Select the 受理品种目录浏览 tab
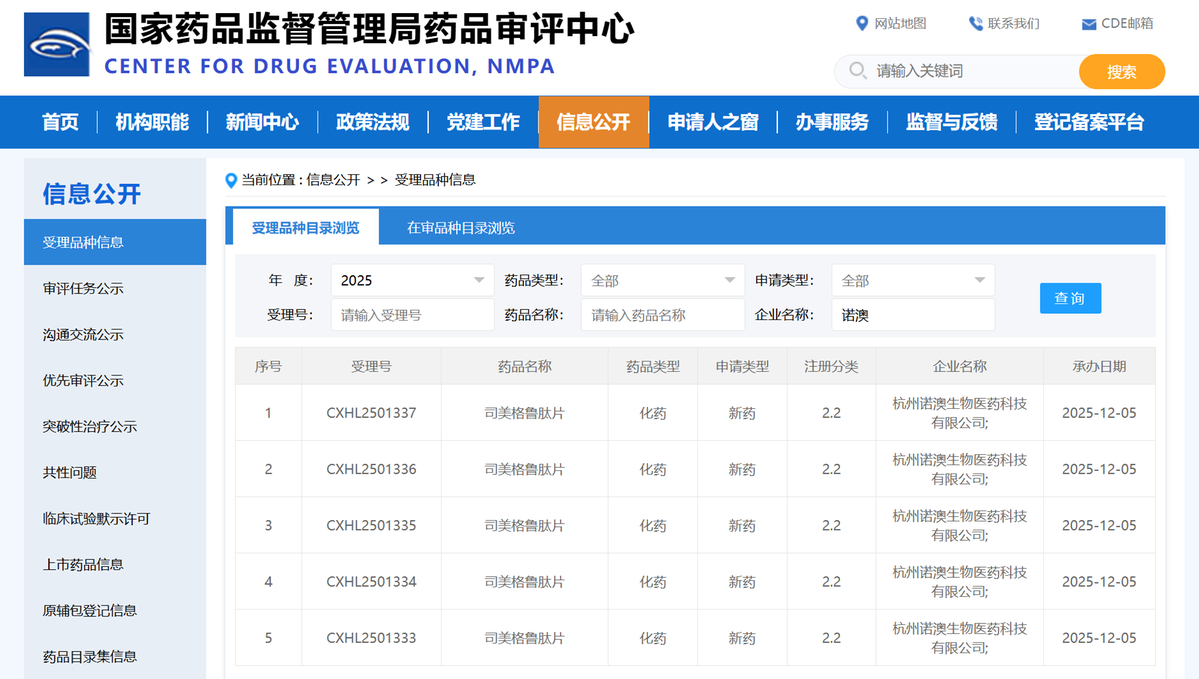The height and width of the screenshot is (679, 1199). coord(305,227)
